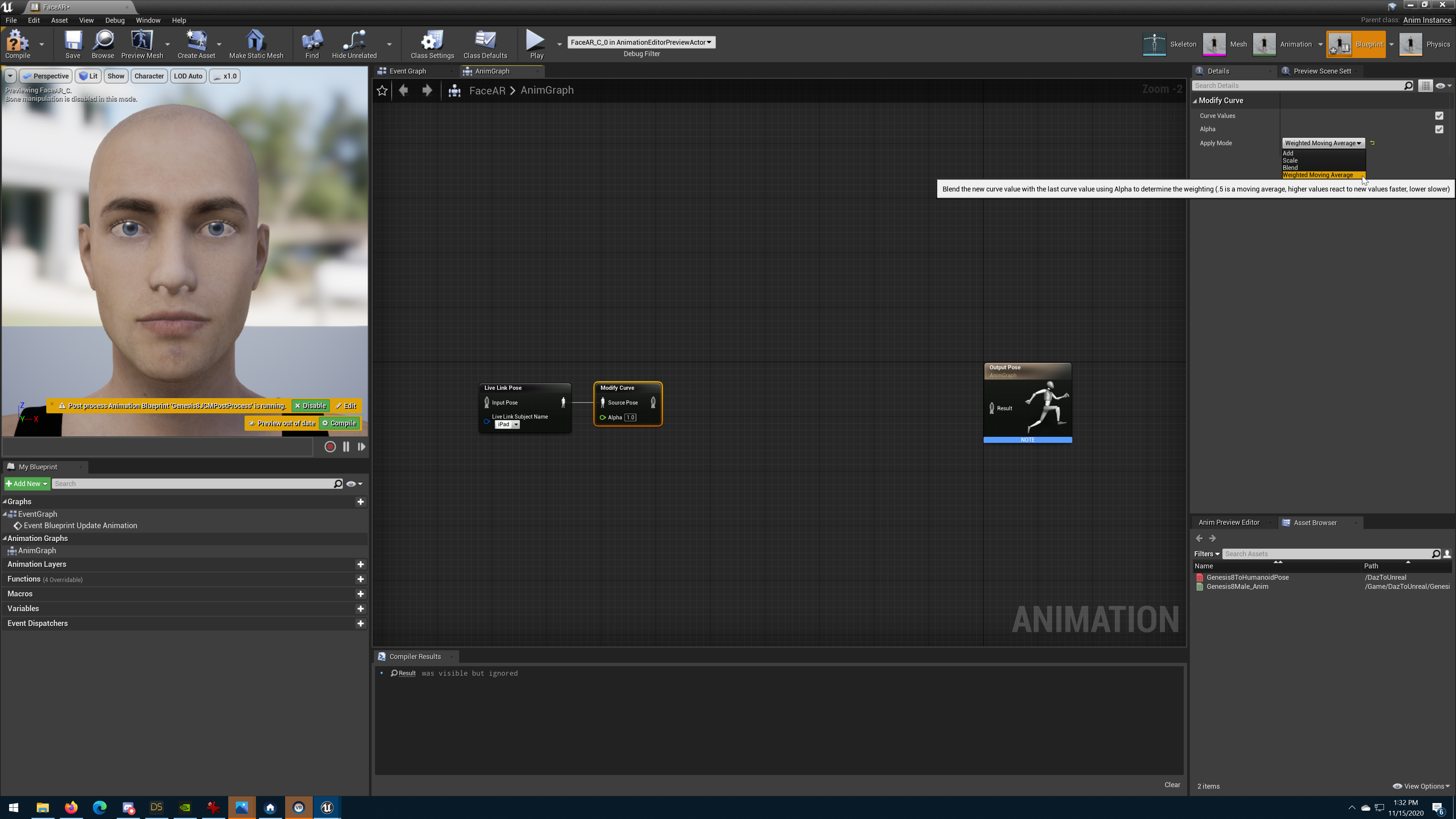Open asset browser Filters dropdown

point(1207,554)
